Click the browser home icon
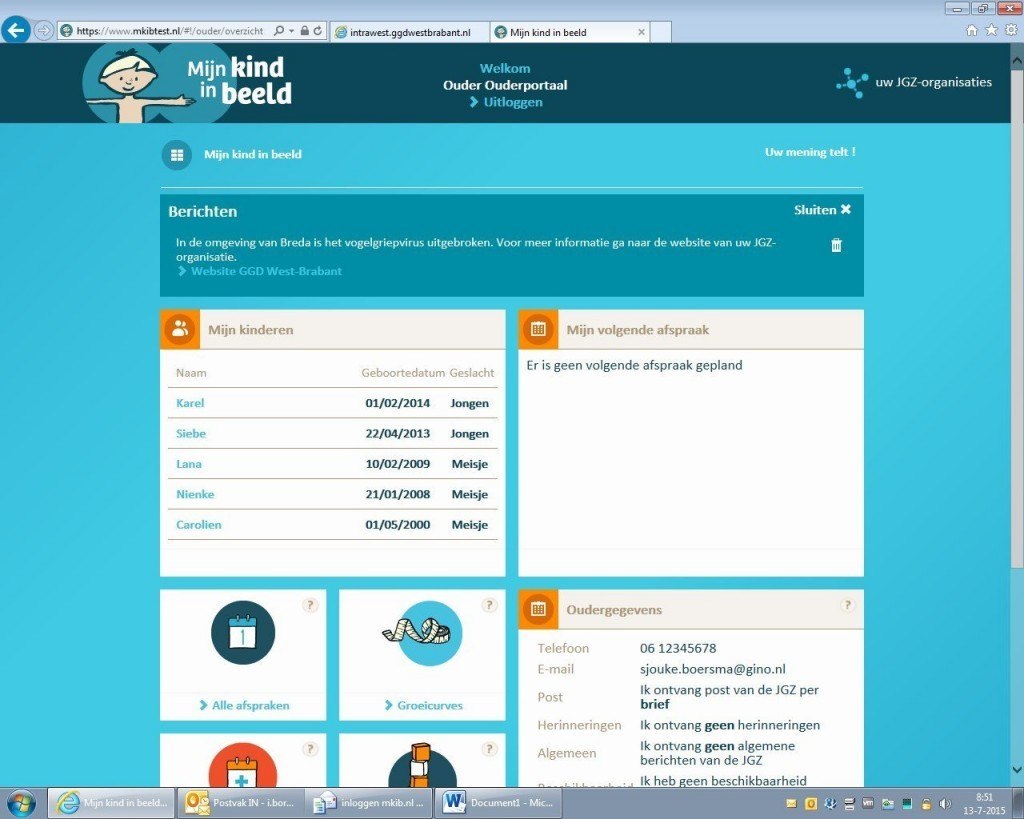 [972, 30]
